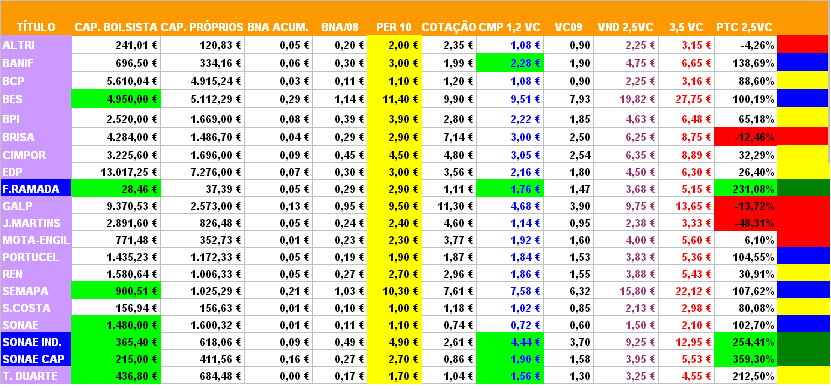Select cell 2.573,00 € in GALP row
The width and height of the screenshot is (831, 389).
pos(202,206)
